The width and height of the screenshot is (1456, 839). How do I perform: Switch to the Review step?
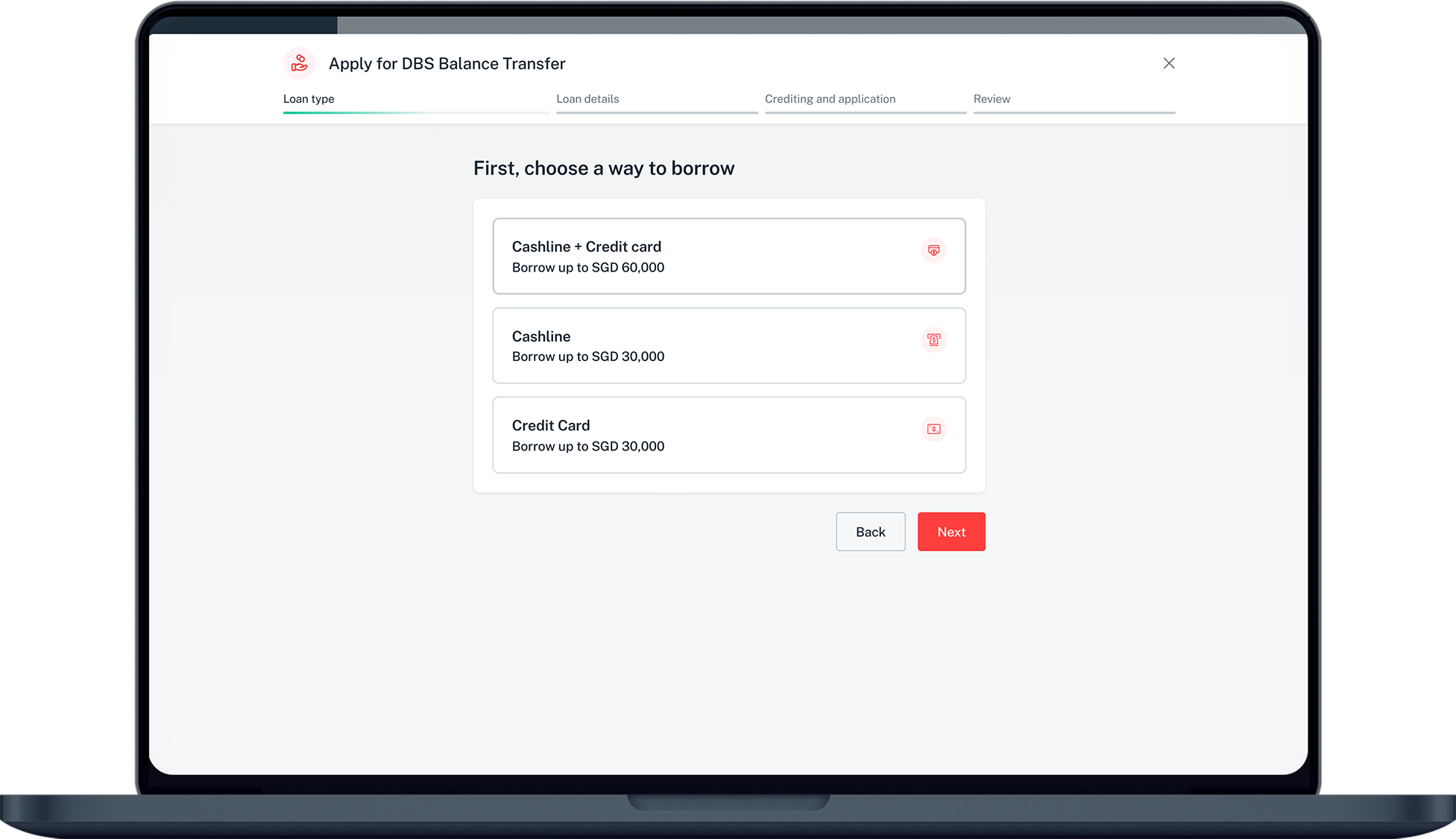992,98
